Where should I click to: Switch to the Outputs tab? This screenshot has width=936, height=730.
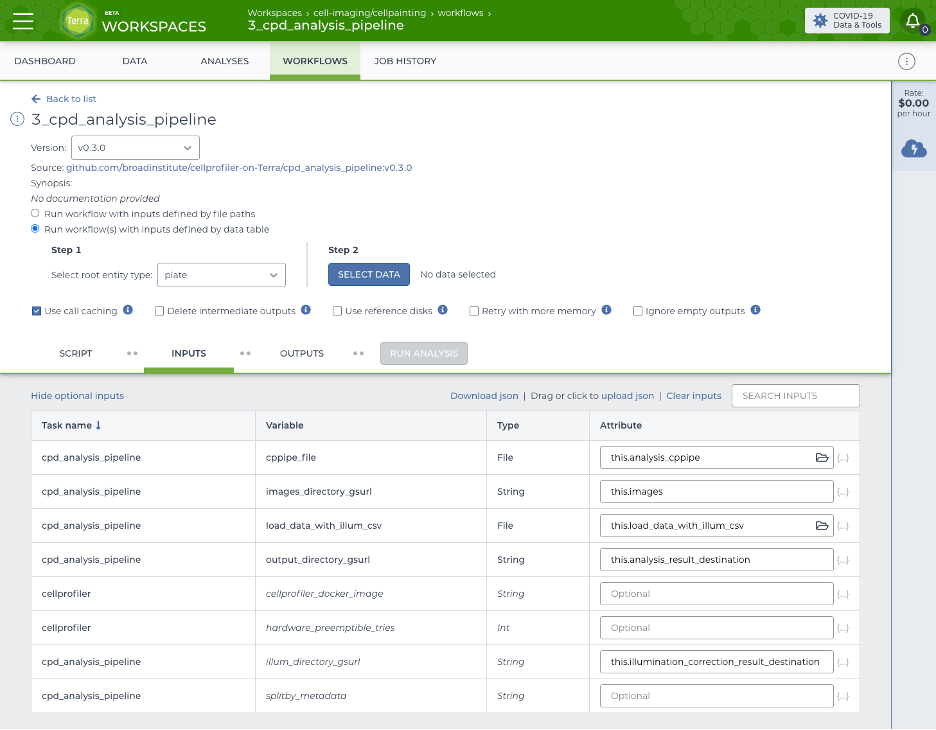pyautogui.click(x=301, y=353)
